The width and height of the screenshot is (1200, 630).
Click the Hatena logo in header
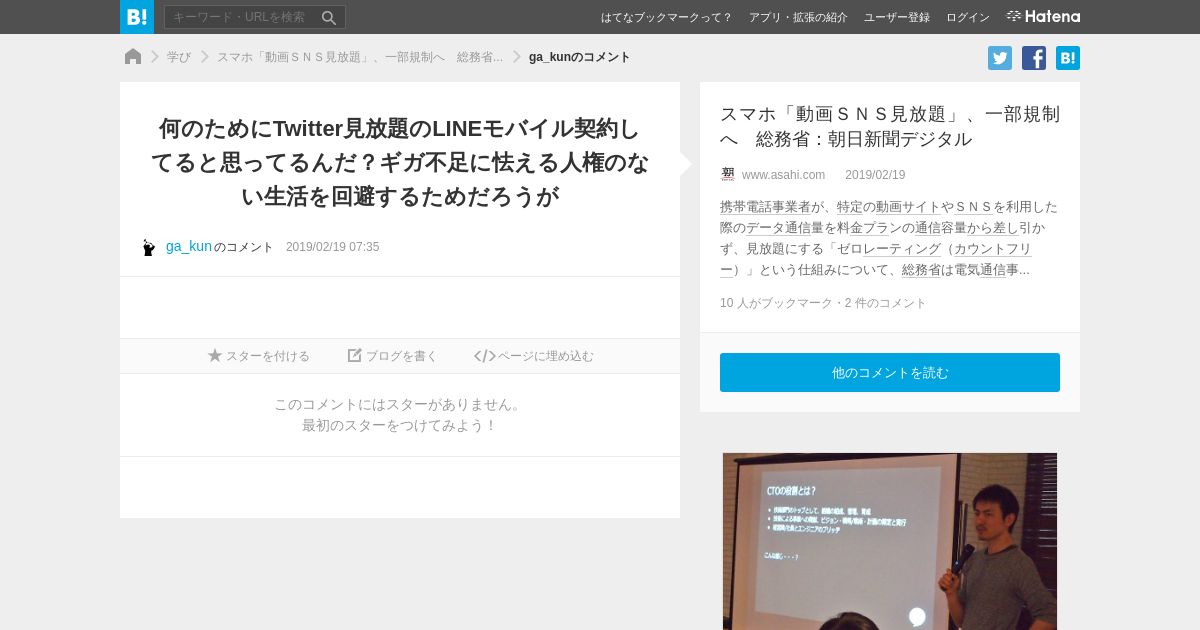point(1043,16)
